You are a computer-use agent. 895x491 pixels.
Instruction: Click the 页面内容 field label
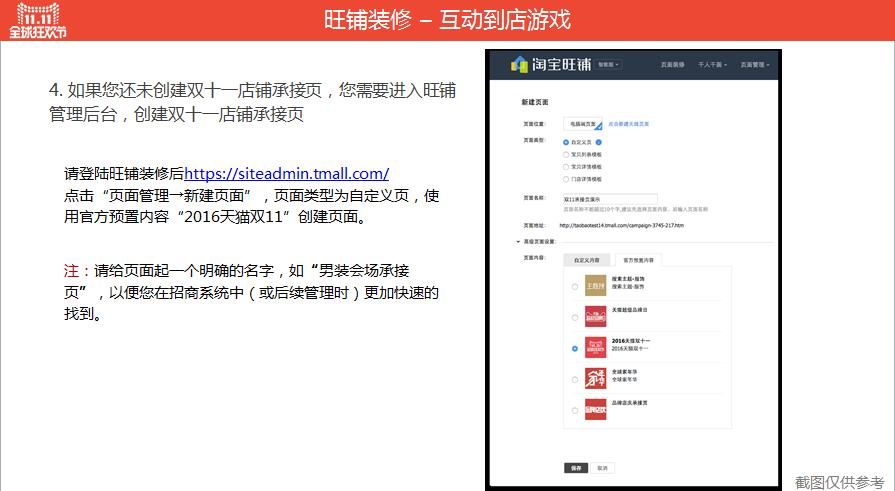(534, 258)
